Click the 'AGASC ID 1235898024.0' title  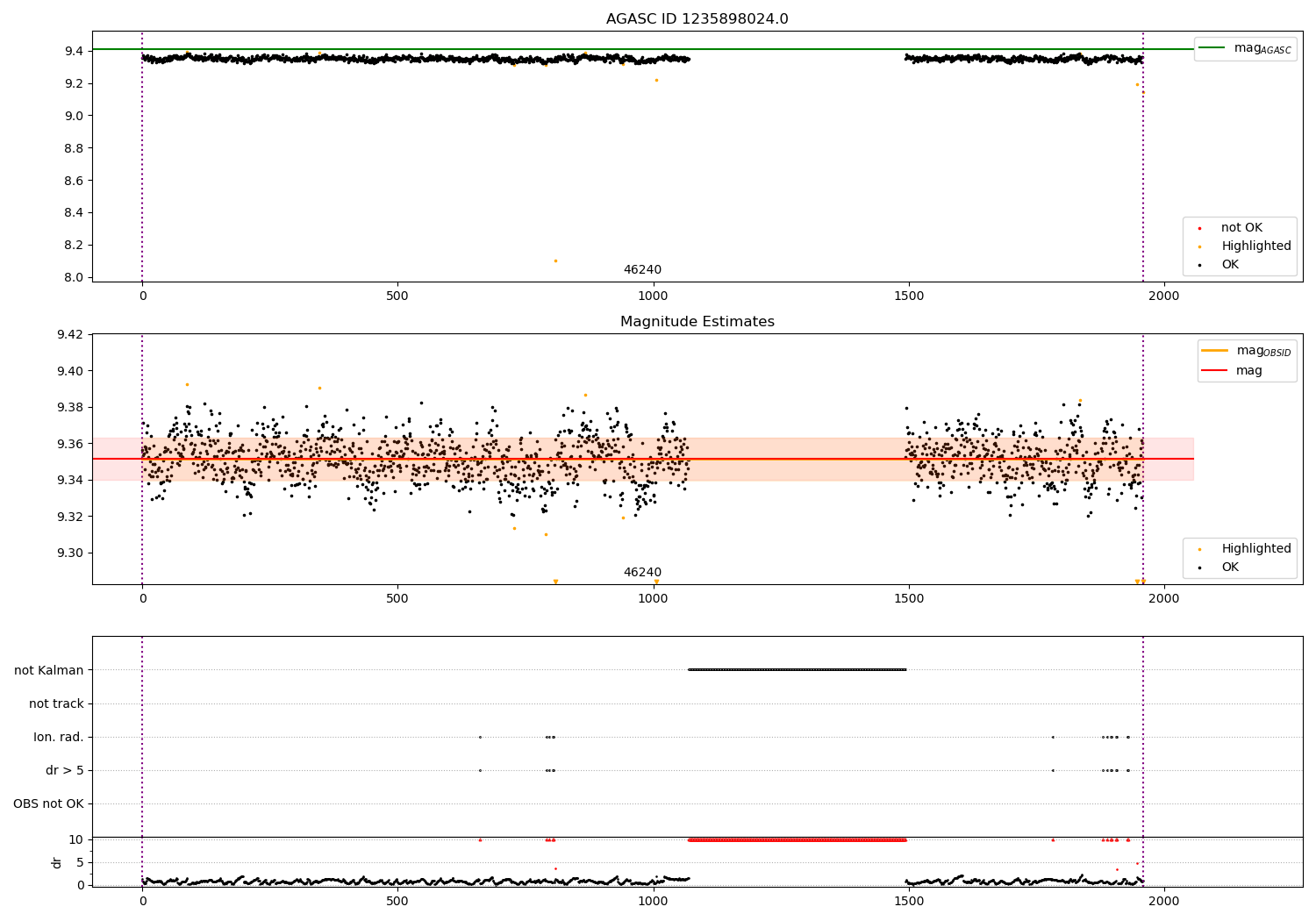(x=697, y=19)
